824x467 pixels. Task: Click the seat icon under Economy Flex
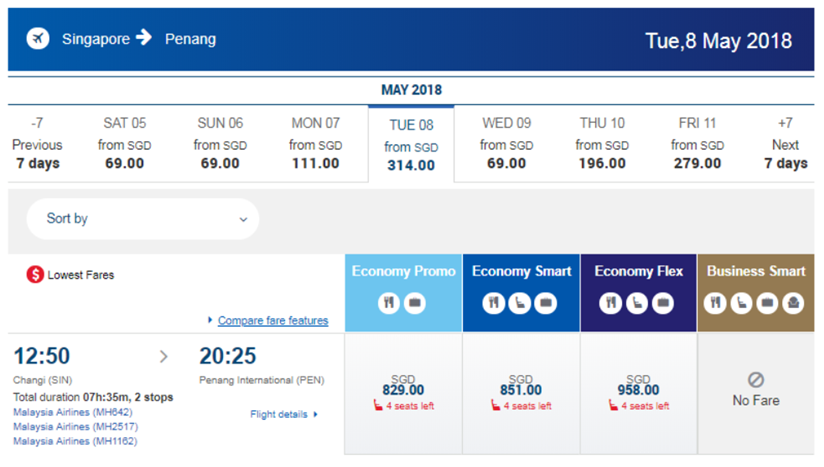pyautogui.click(x=637, y=303)
